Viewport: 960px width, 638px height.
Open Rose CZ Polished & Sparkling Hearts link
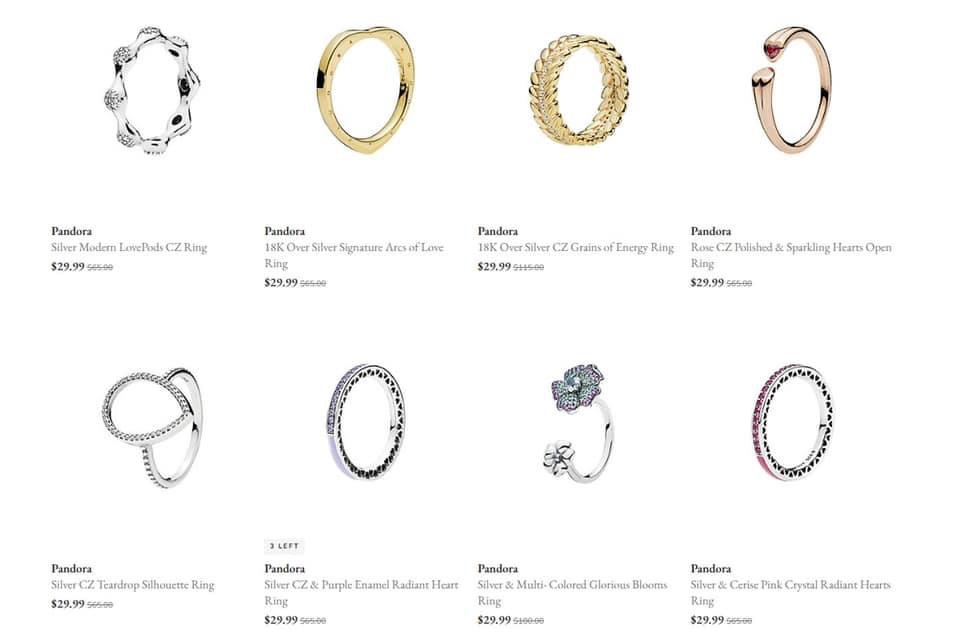[x=791, y=255]
